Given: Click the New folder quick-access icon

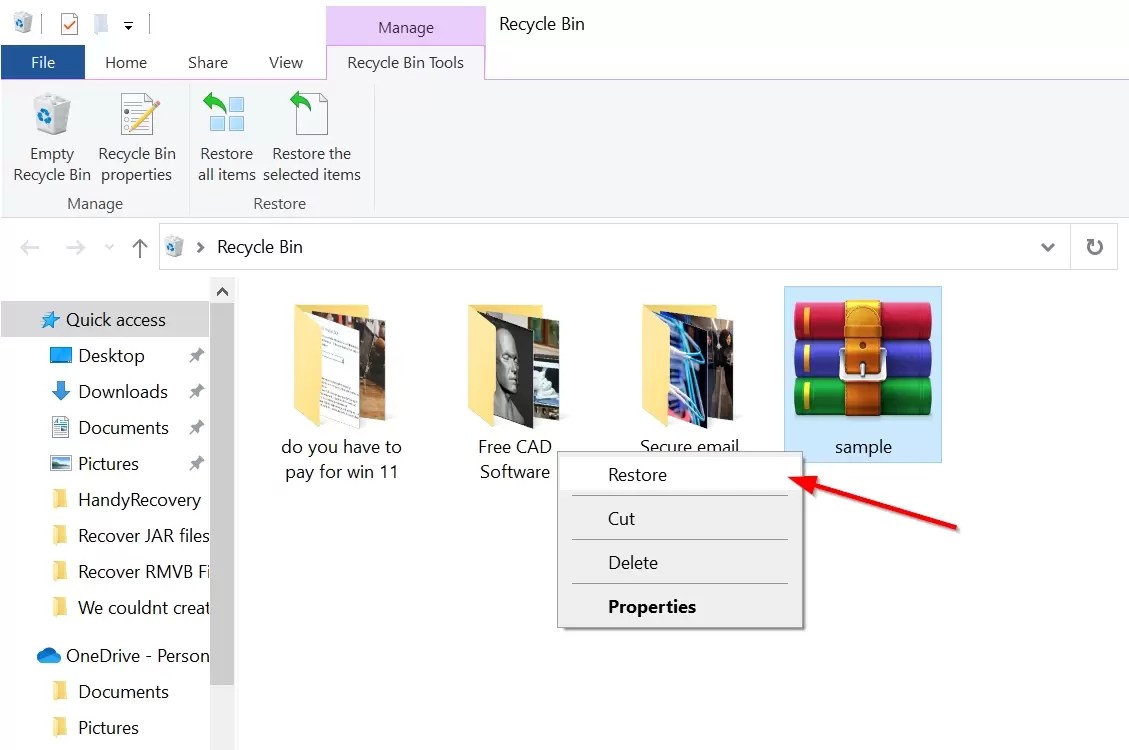Looking at the screenshot, I should (101, 24).
